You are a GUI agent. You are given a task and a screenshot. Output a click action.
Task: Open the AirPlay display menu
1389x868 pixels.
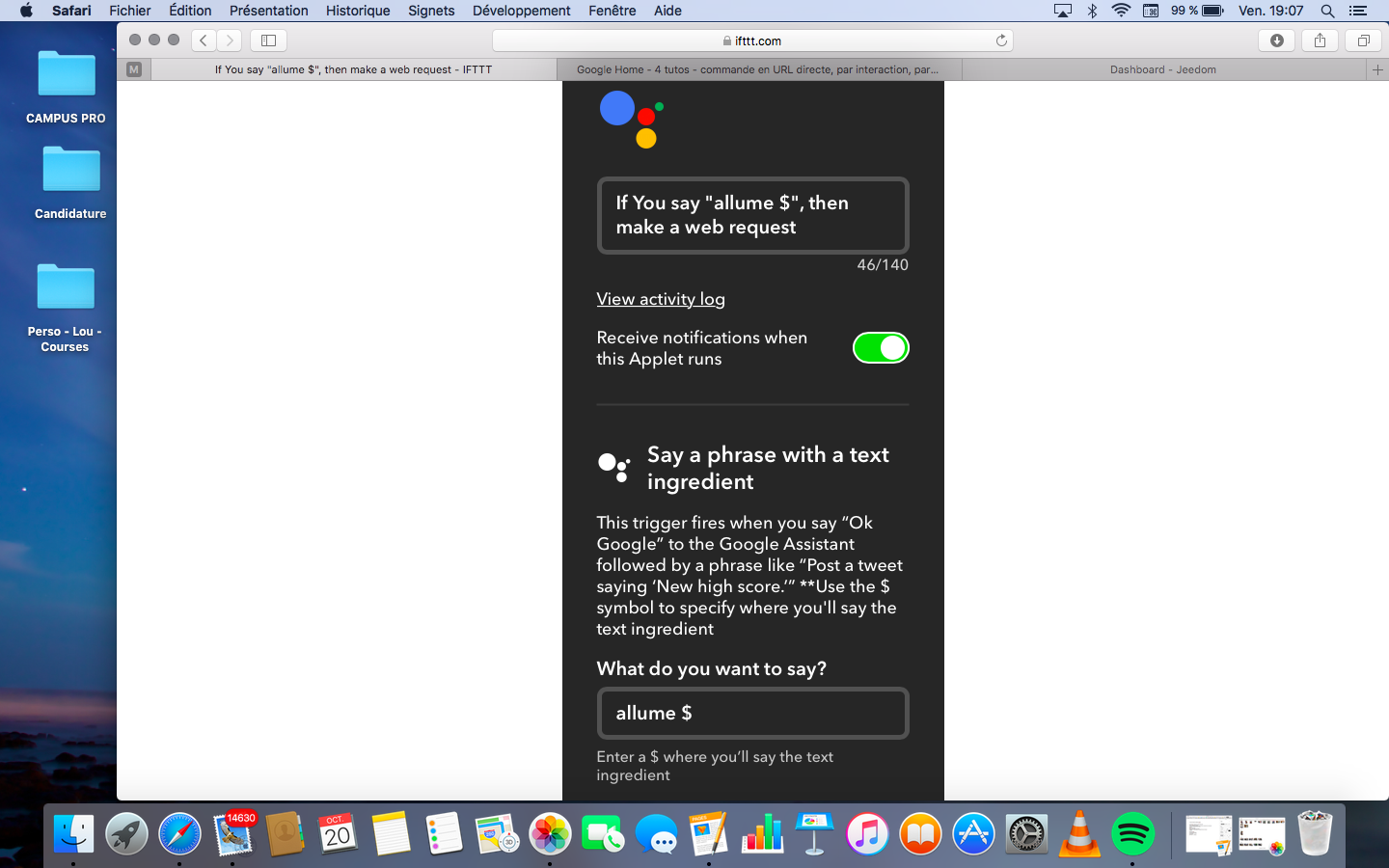click(x=1063, y=11)
